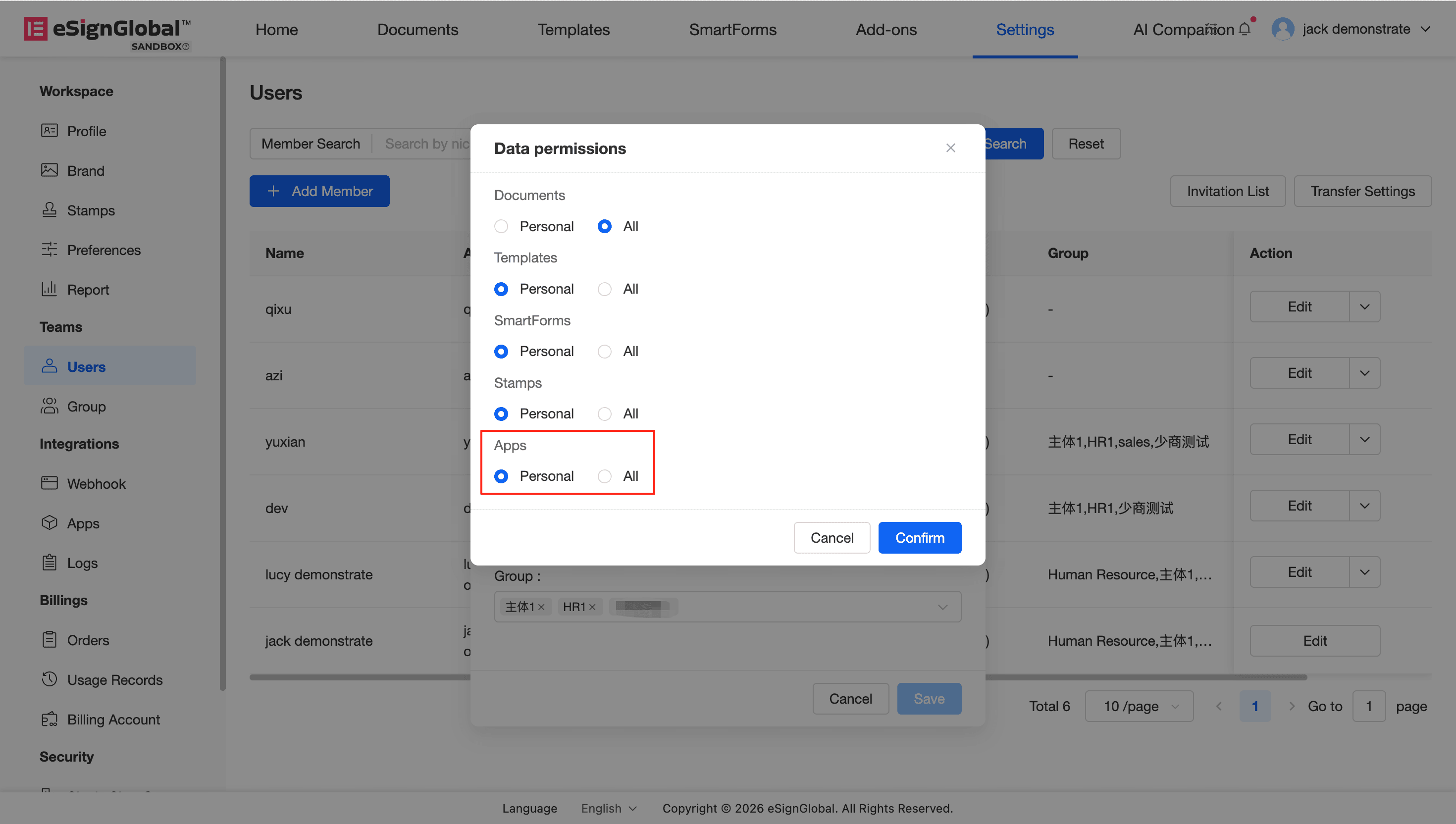The height and width of the screenshot is (824, 1456).
Task: Close the Data permissions dialog
Action: coord(950,148)
